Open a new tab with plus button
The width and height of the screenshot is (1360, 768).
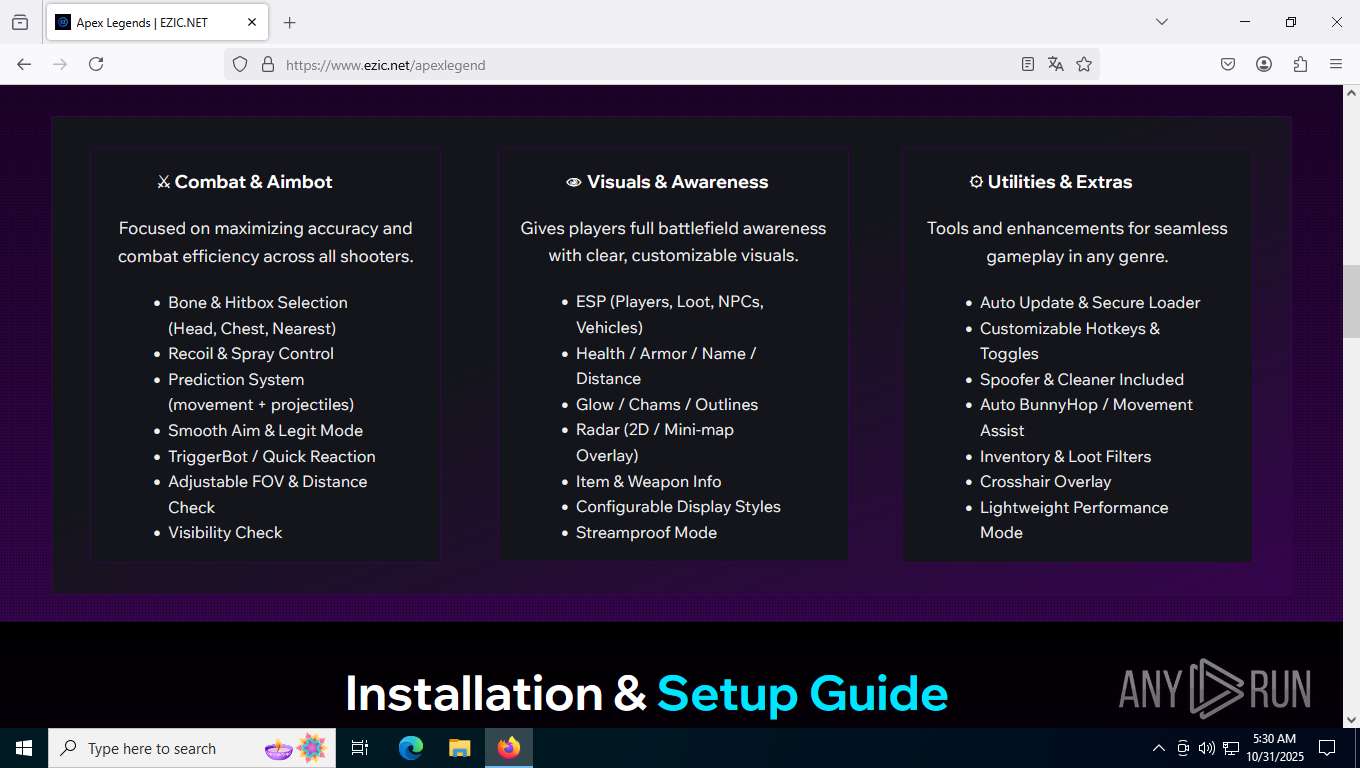290,22
